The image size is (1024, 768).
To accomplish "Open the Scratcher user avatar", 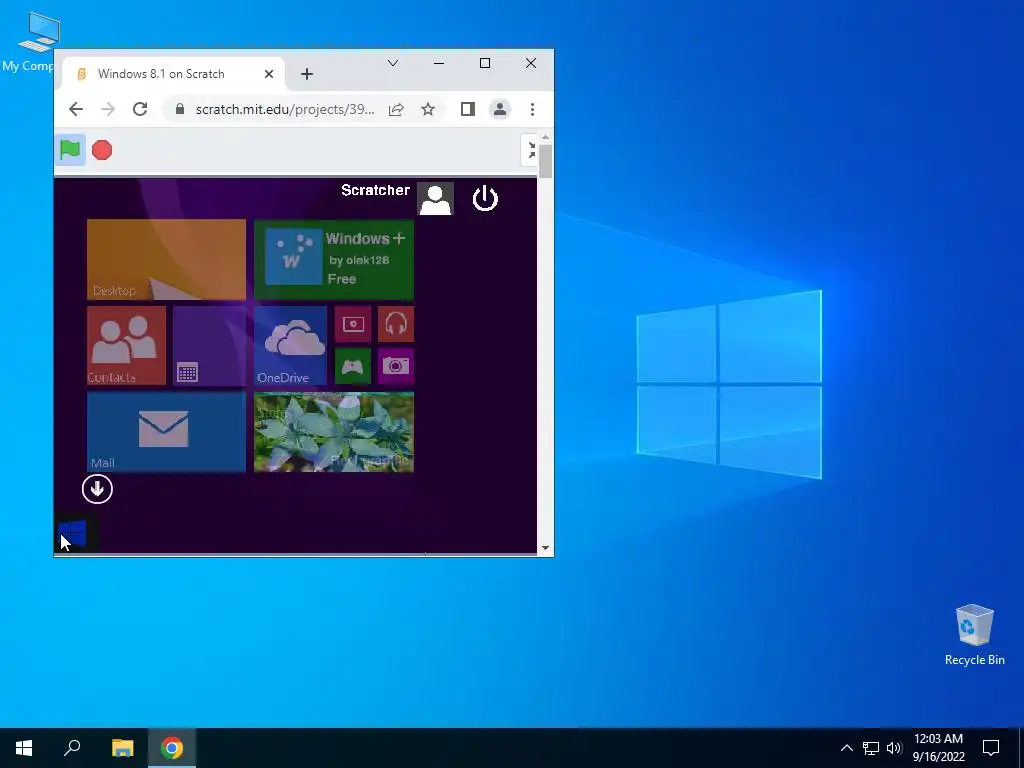I will (435, 199).
